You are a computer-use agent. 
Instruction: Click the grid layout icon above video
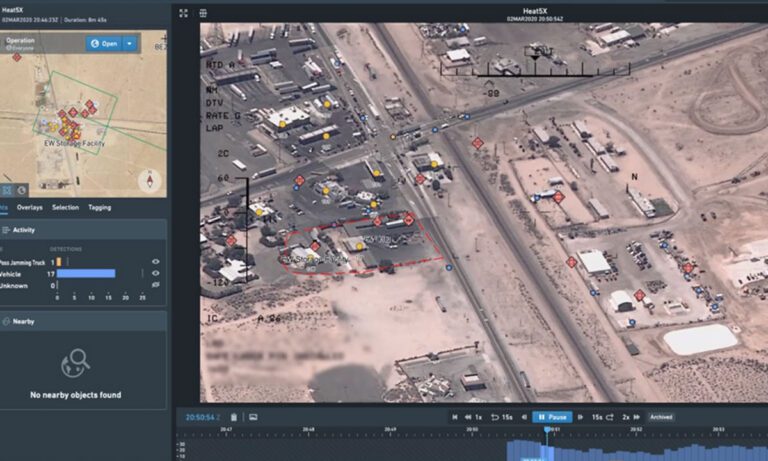coord(203,13)
